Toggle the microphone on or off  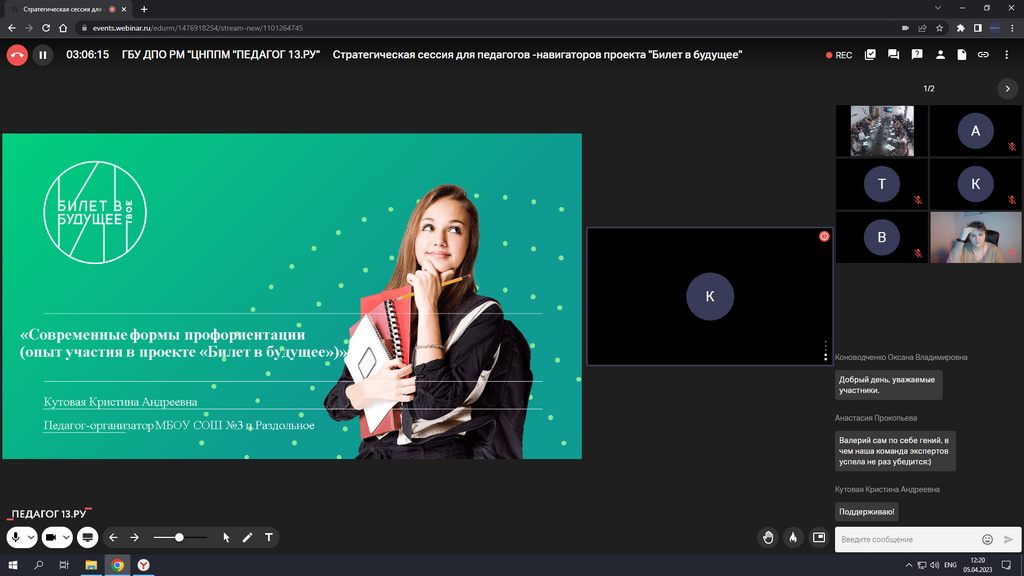point(16,537)
